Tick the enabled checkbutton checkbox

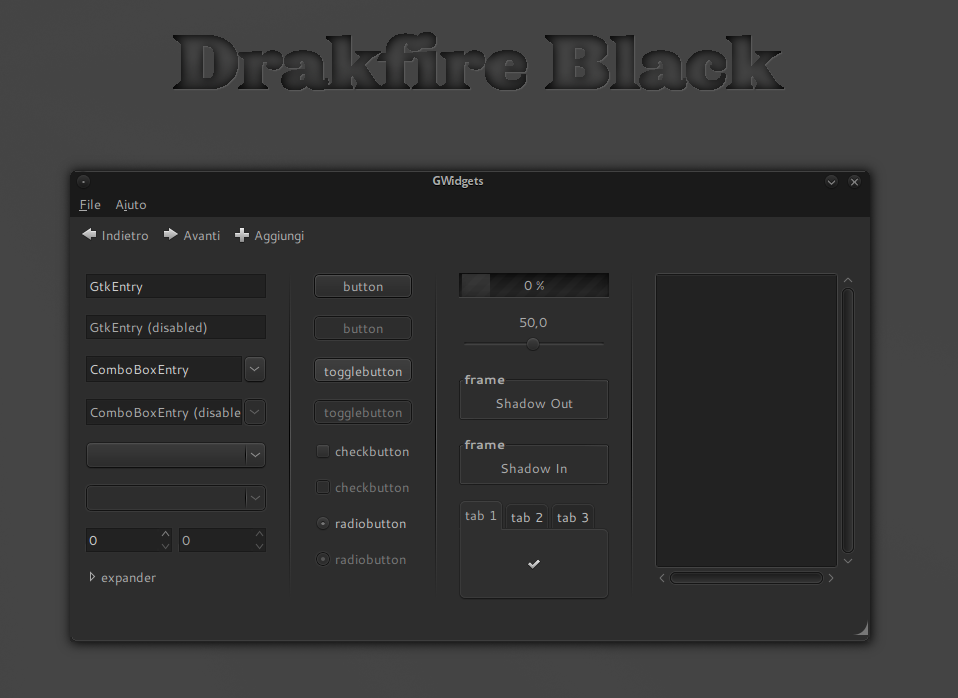(x=323, y=452)
